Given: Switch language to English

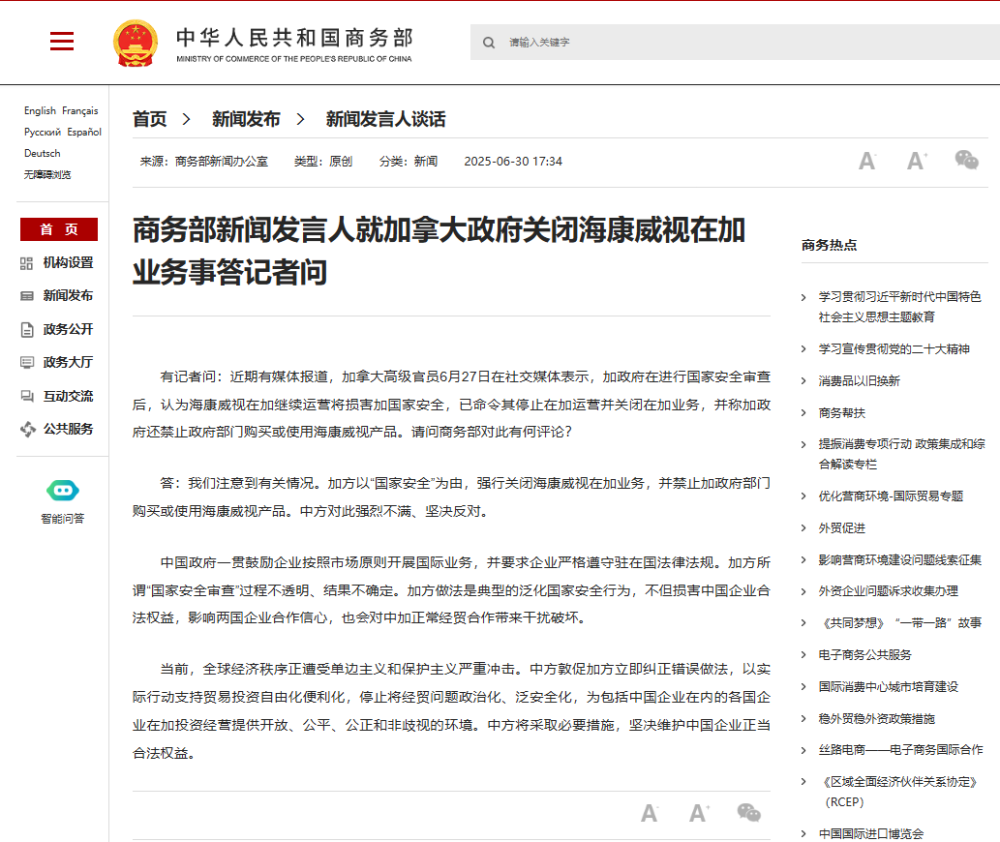Looking at the screenshot, I should 40,111.
